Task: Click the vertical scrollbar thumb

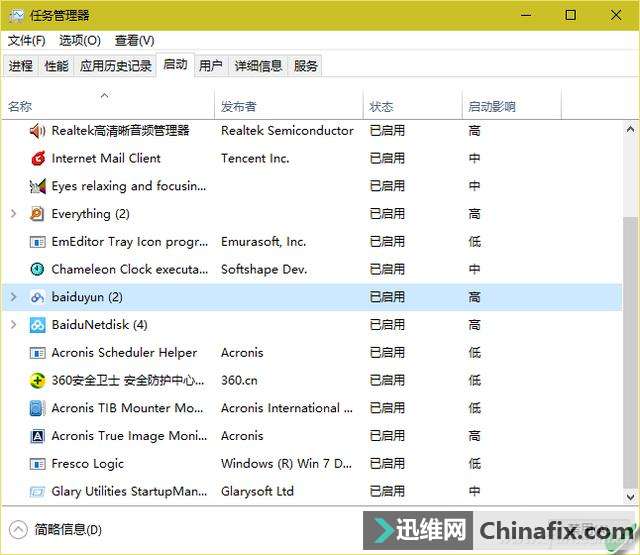Action: coord(630,353)
